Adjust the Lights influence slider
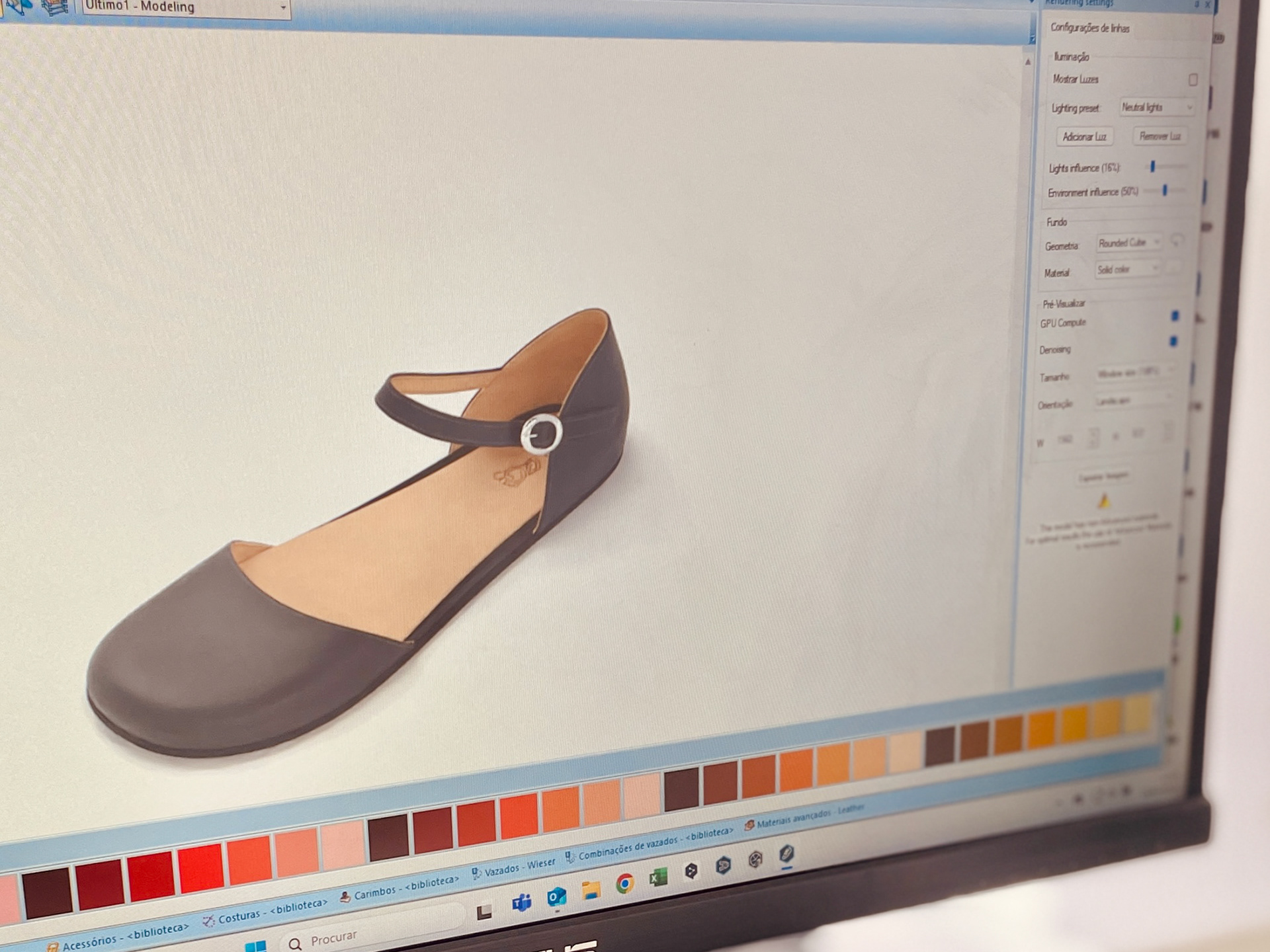The width and height of the screenshot is (1270, 952). click(x=1153, y=167)
